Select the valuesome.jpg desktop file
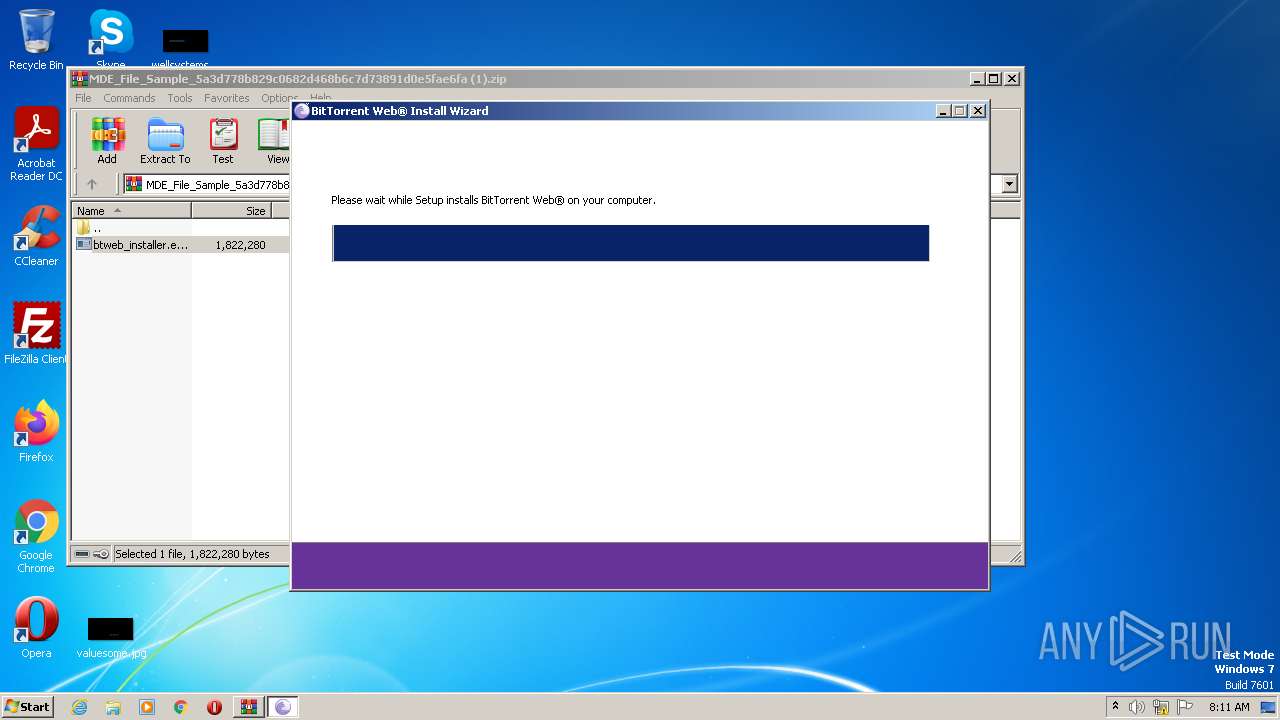The height and width of the screenshot is (720, 1280). click(111, 637)
